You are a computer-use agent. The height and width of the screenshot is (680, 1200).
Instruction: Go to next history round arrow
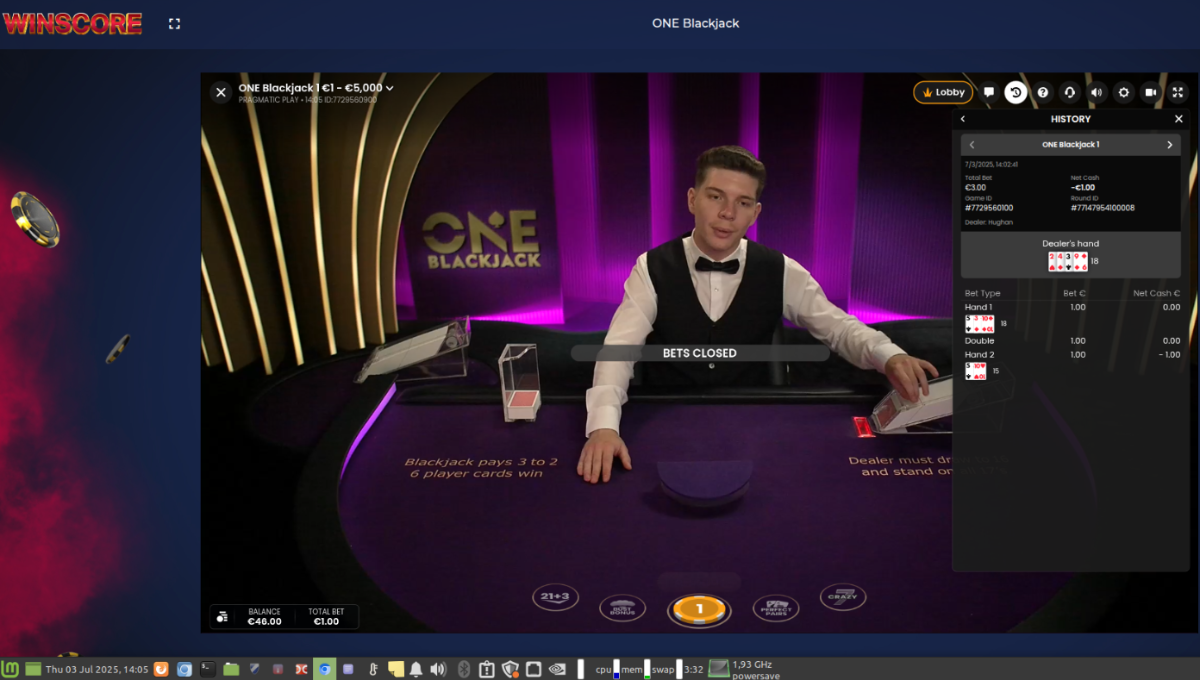point(1169,145)
